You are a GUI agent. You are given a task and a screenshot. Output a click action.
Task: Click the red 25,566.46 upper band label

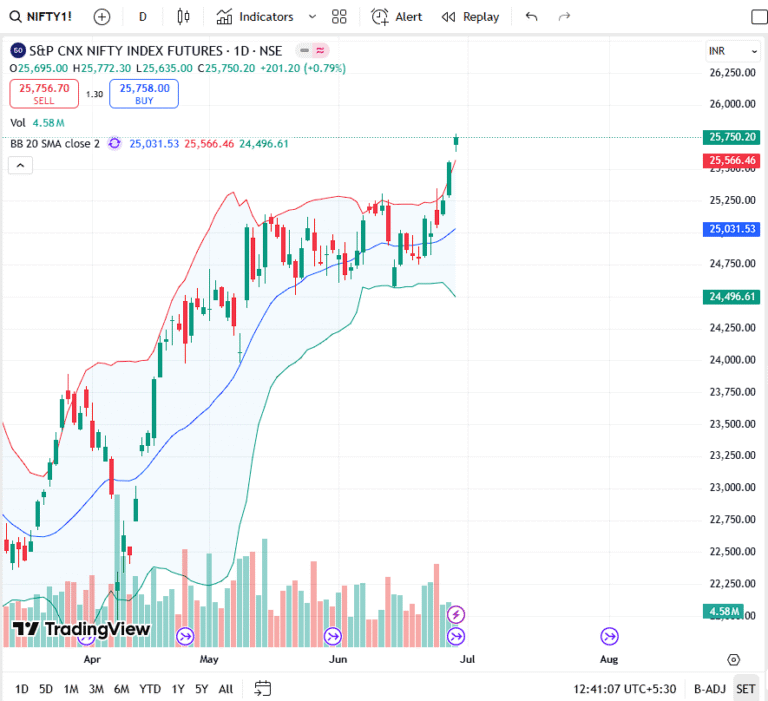click(x=732, y=160)
